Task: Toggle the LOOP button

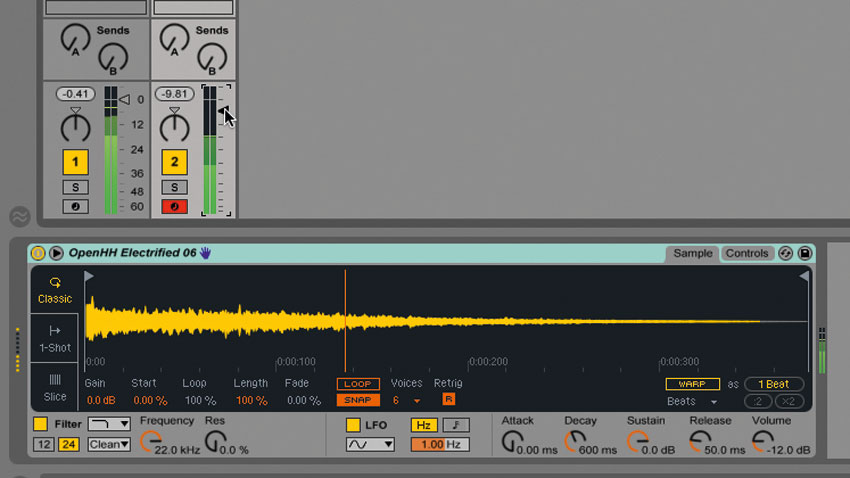Action: pos(358,384)
